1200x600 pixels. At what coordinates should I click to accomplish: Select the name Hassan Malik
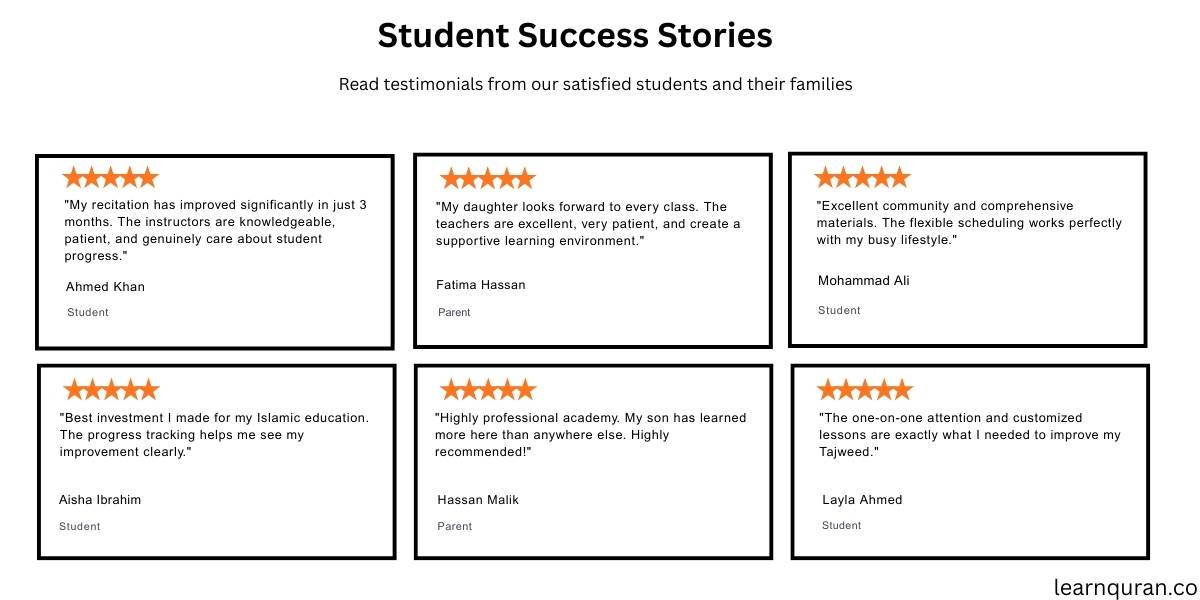pyautogui.click(x=478, y=500)
